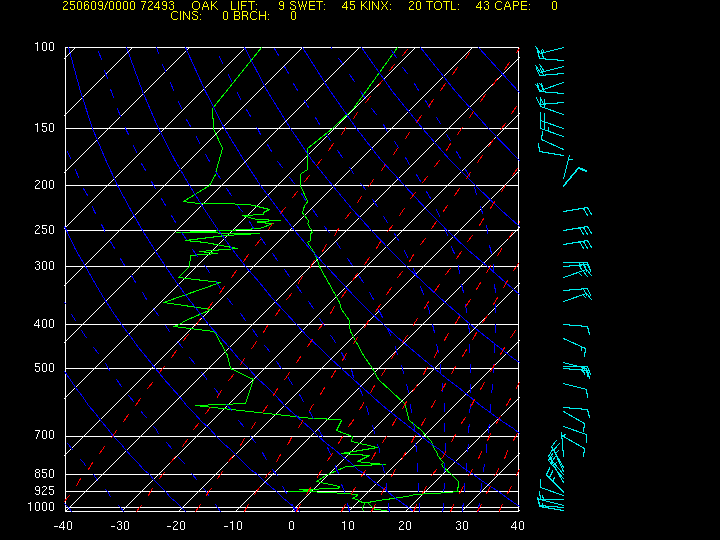Click the 300 pressure level label

[x=45, y=266]
